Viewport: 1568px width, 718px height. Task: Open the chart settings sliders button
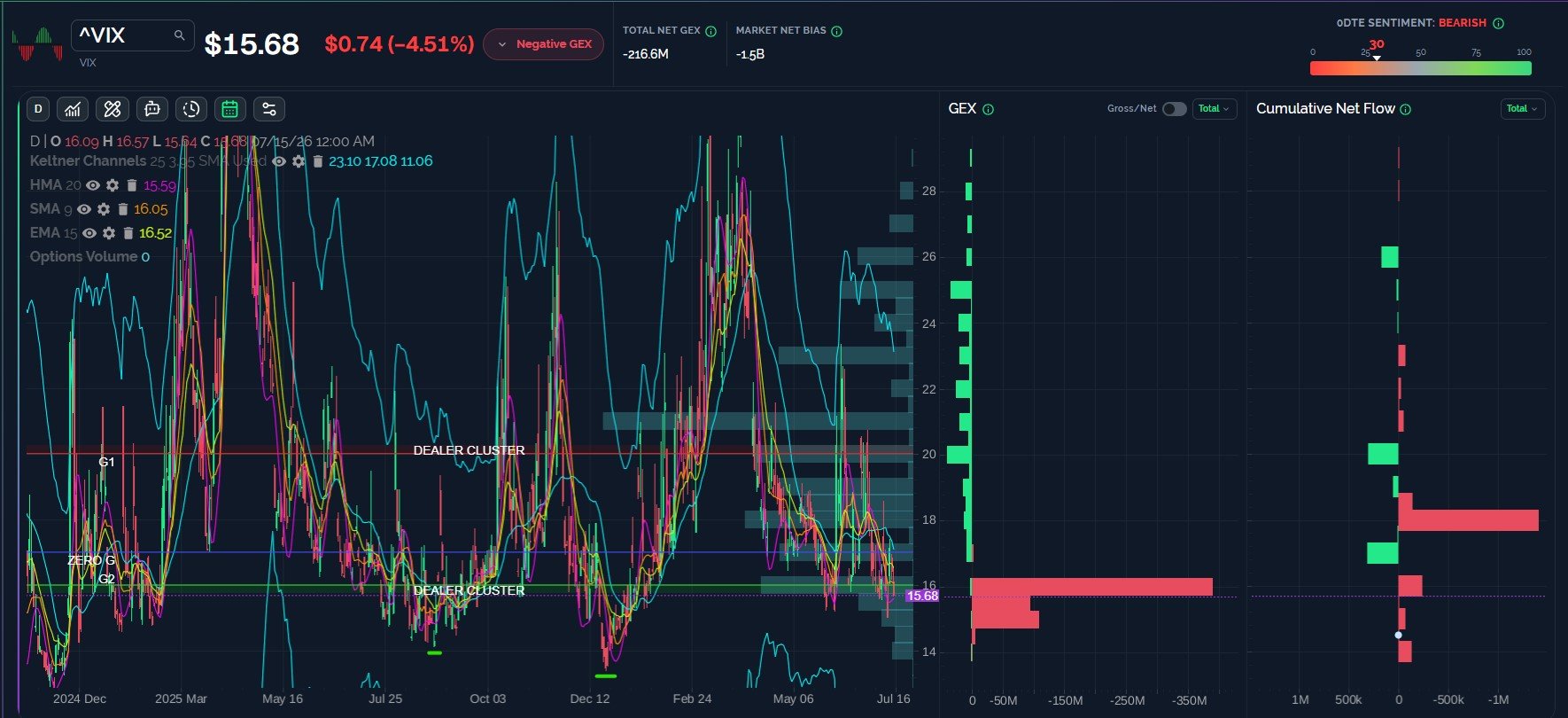click(269, 109)
